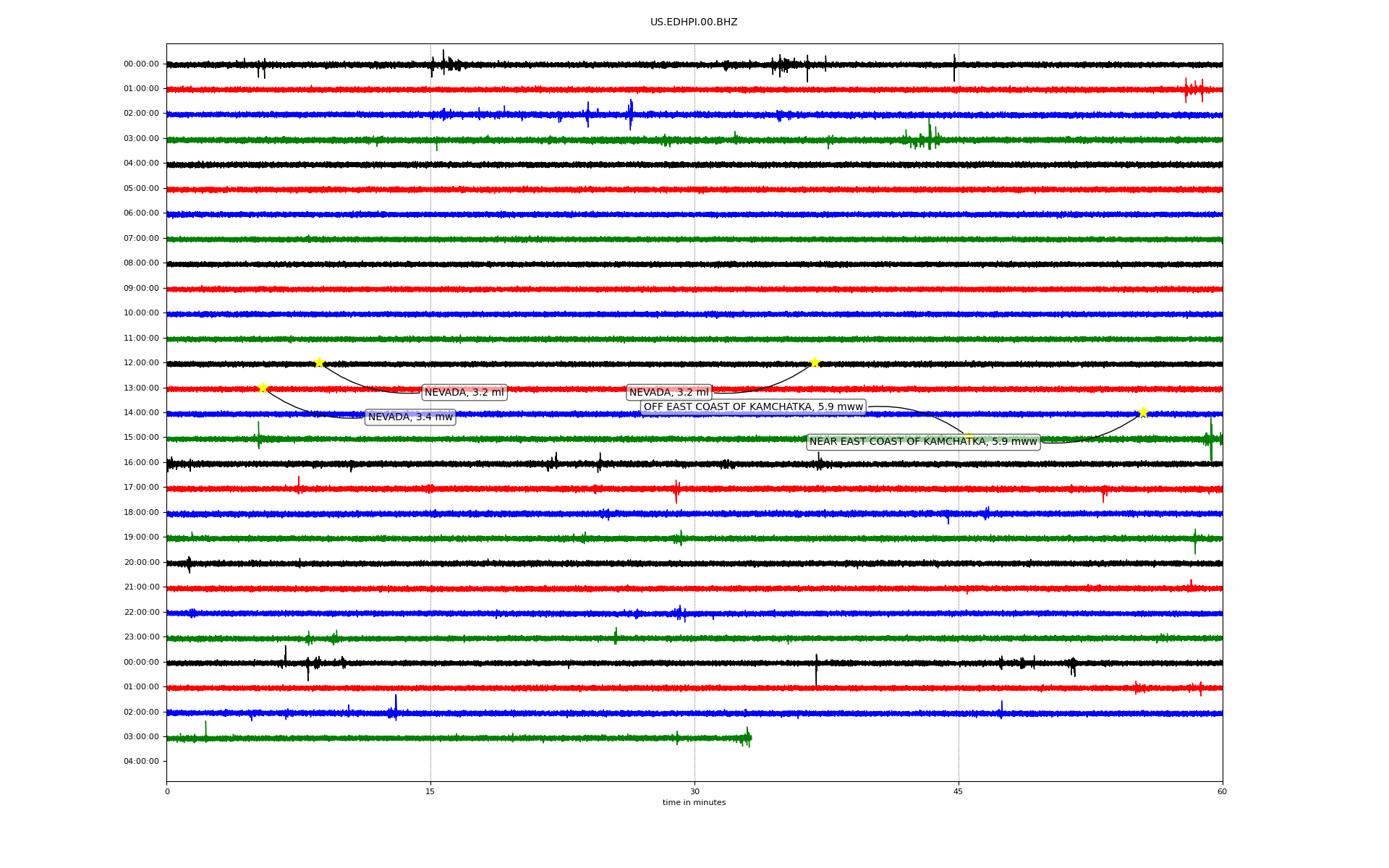Click the 08:00:00 row time label

(x=141, y=263)
